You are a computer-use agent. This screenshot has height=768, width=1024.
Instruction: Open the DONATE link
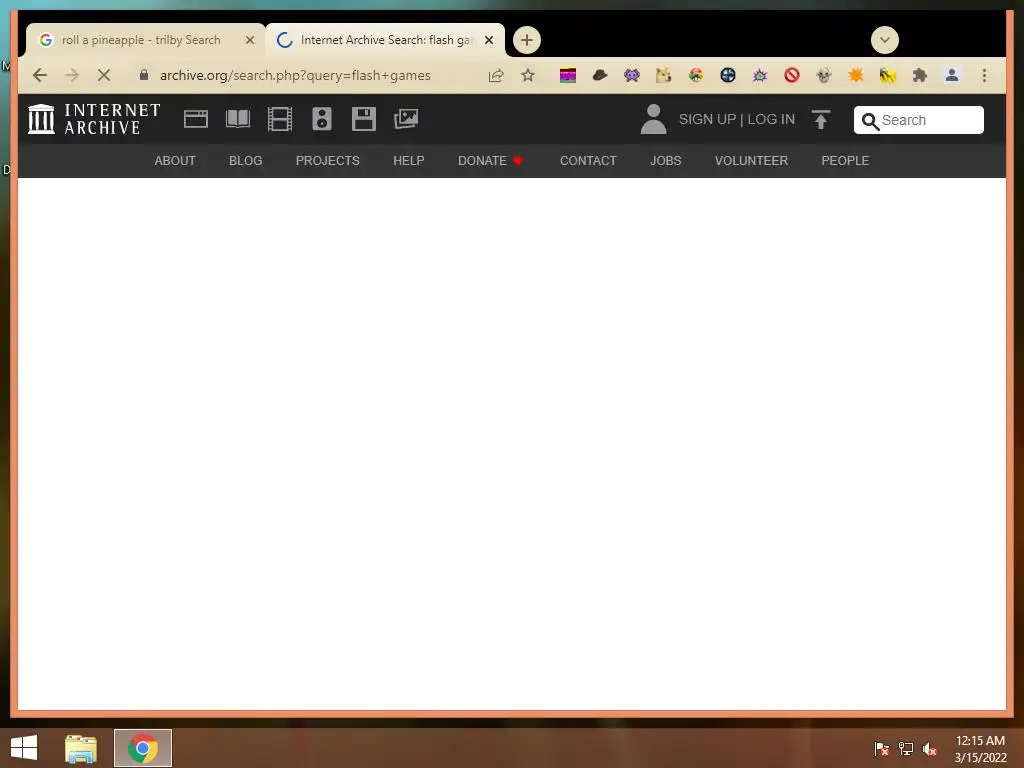pos(490,161)
